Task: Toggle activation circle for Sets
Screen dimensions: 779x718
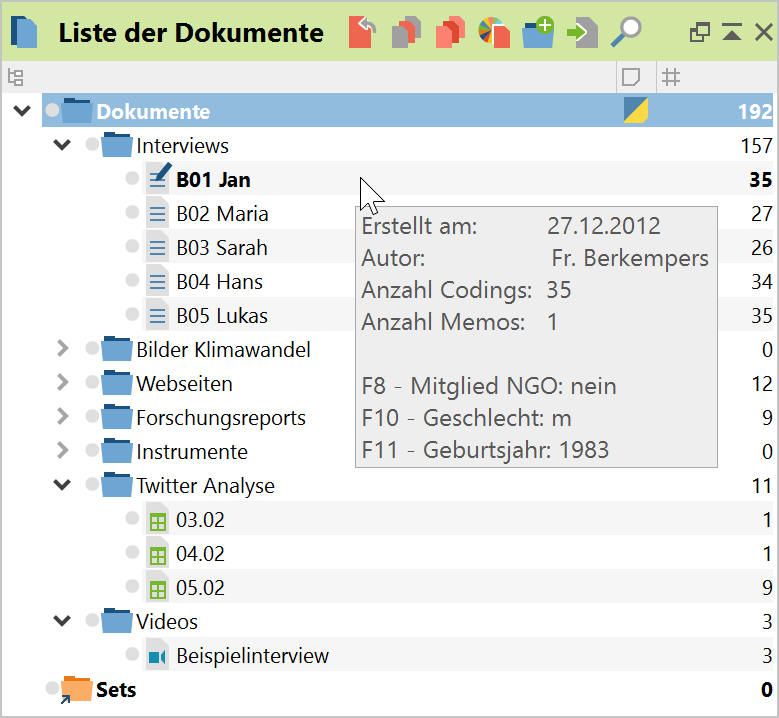Action: point(52,688)
